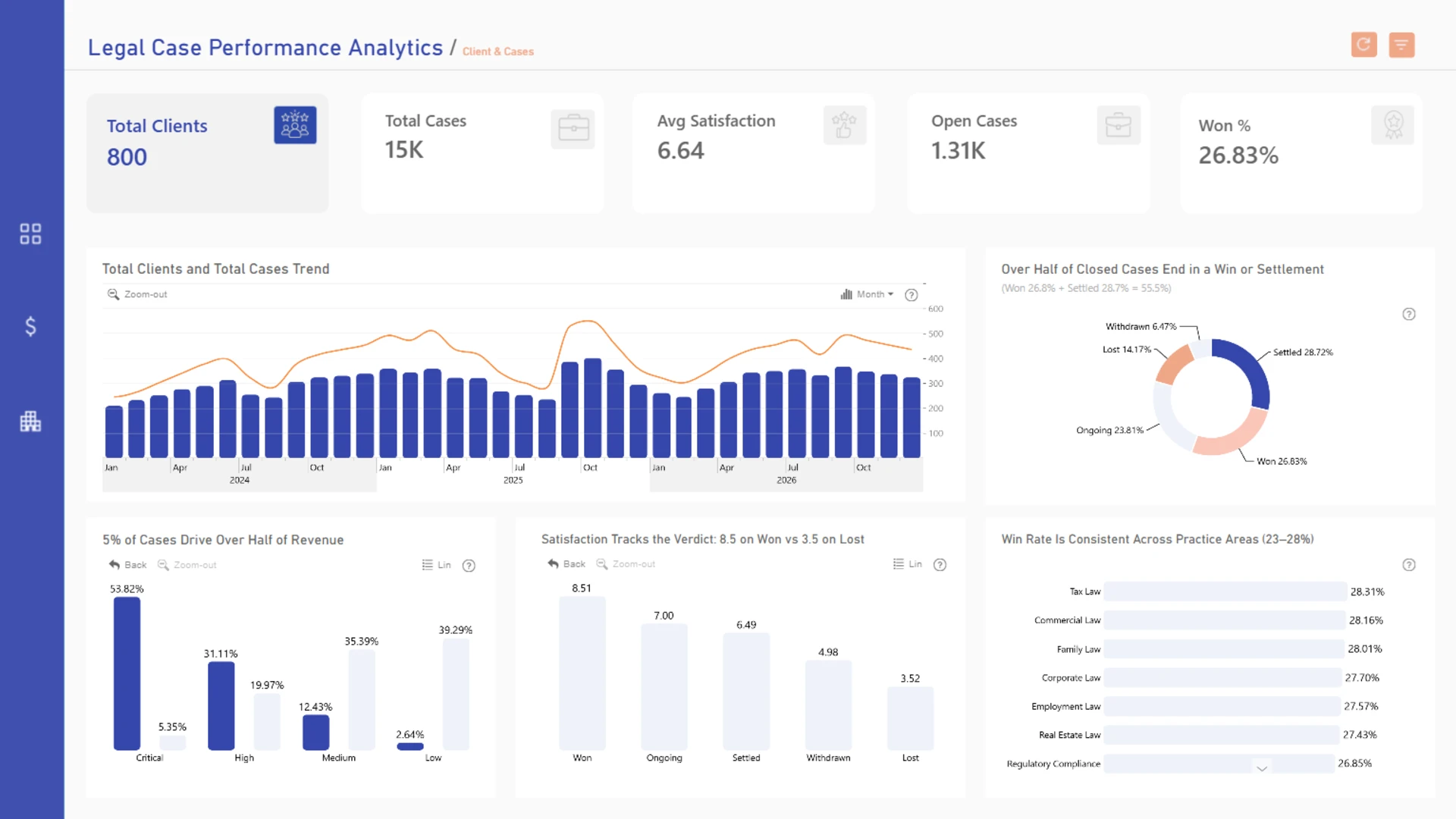Screen dimensions: 1456x819
Task: Toggle Lin scale on revenue chart
Action: point(436,565)
